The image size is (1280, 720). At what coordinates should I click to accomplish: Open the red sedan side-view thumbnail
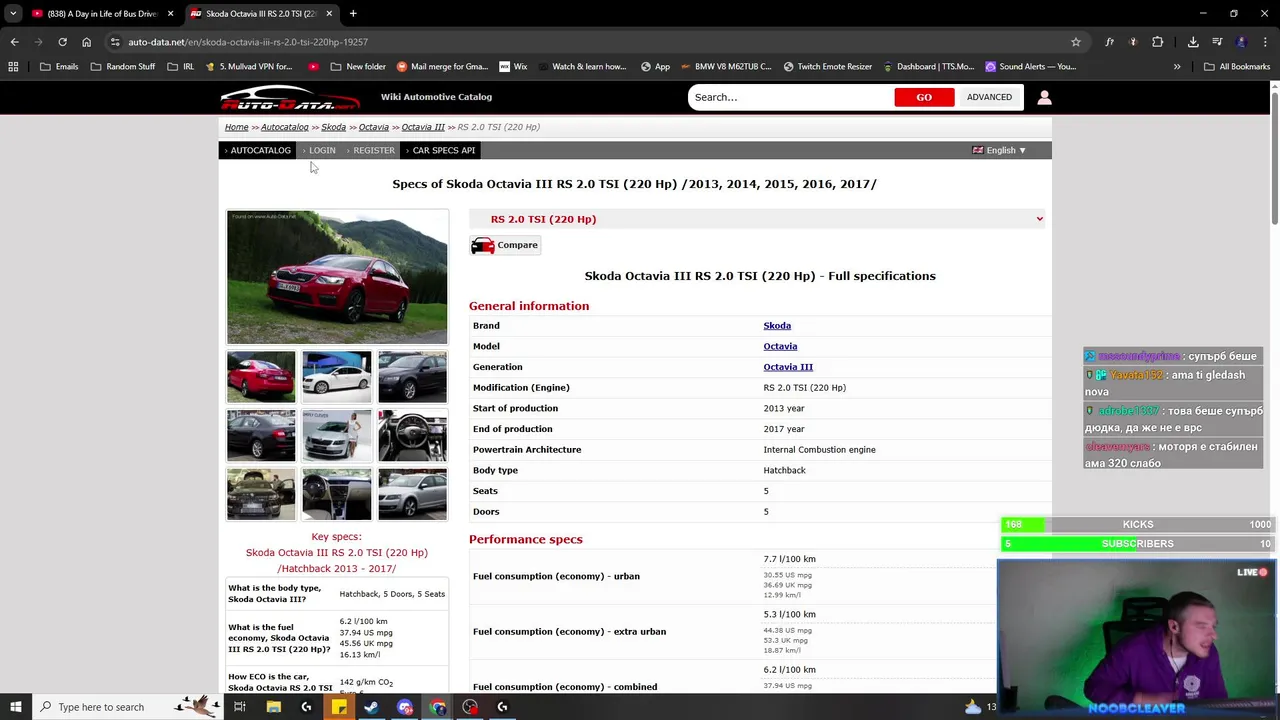(x=261, y=376)
